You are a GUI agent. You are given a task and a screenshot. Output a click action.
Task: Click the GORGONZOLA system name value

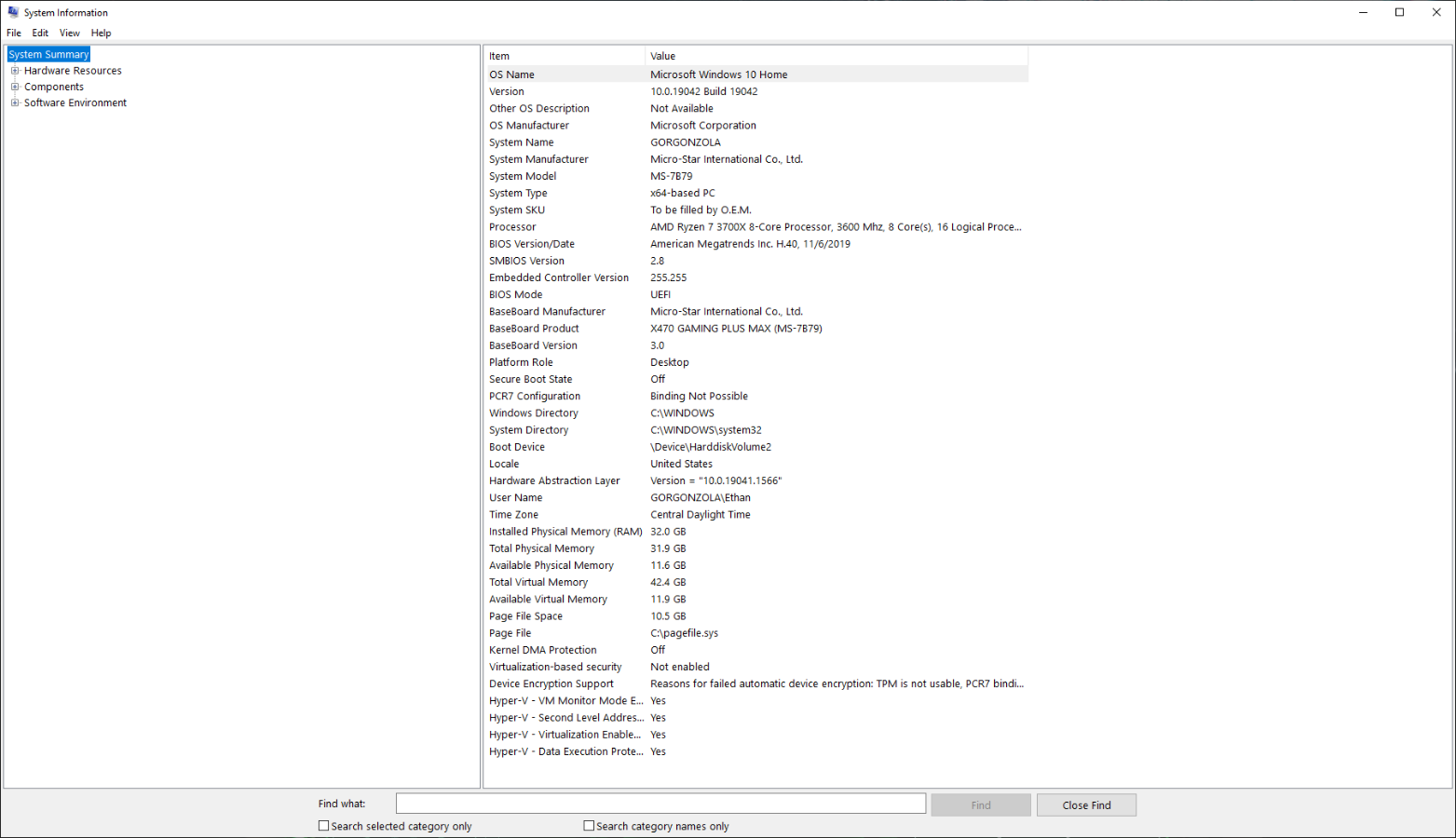coord(686,142)
